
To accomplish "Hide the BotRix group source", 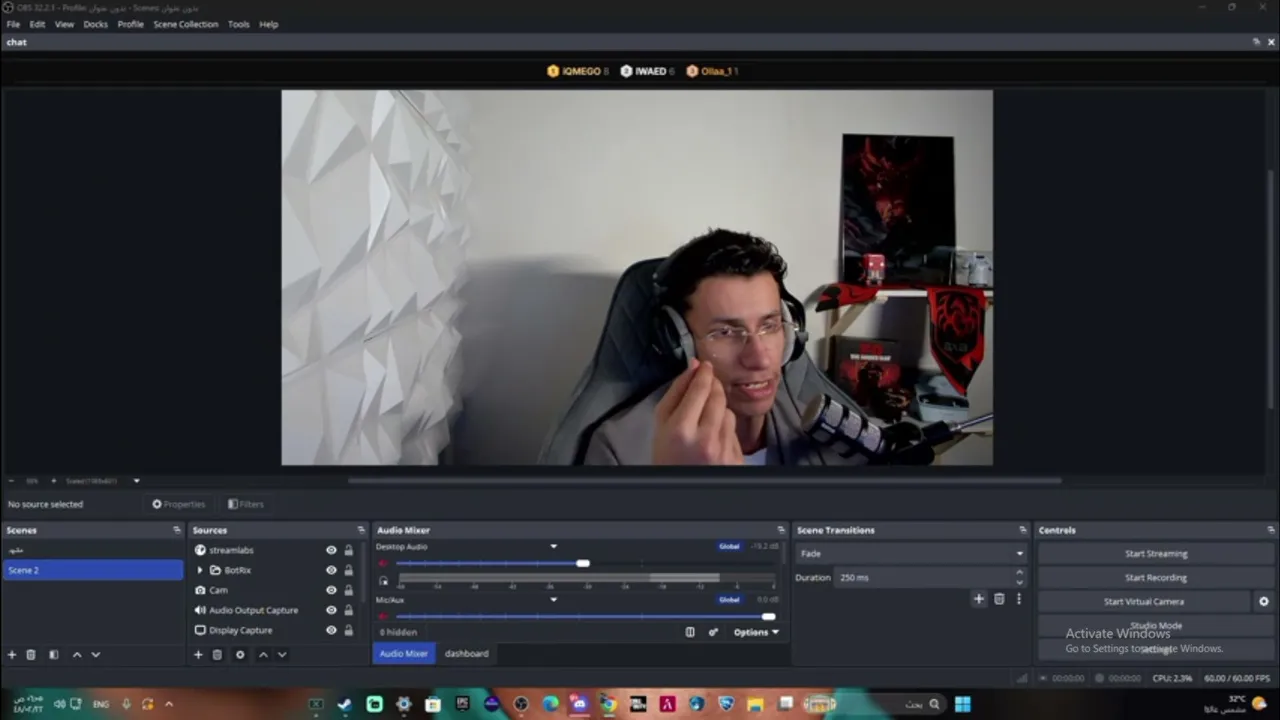I will 331,570.
